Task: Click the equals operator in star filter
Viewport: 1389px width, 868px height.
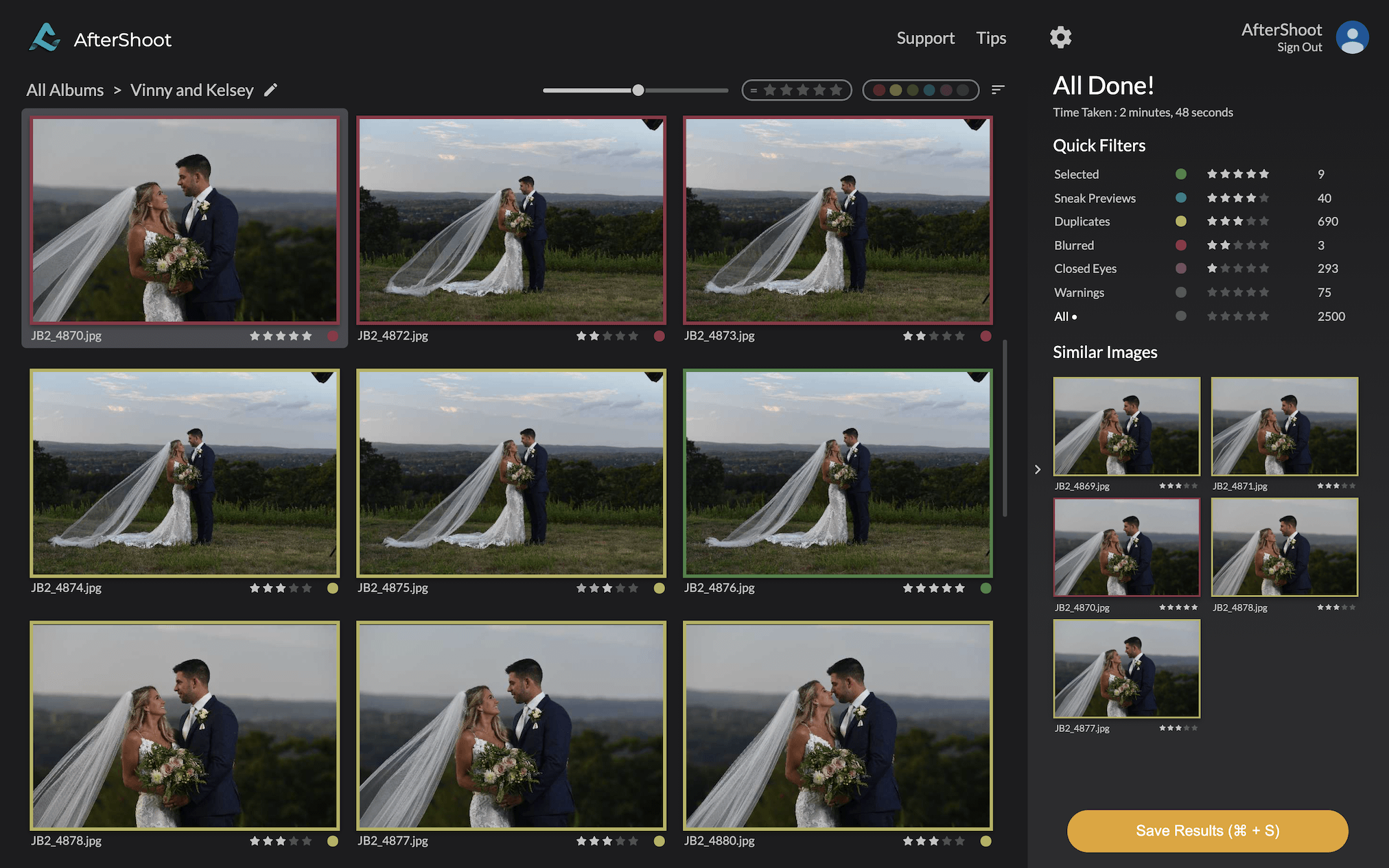Action: 753,90
